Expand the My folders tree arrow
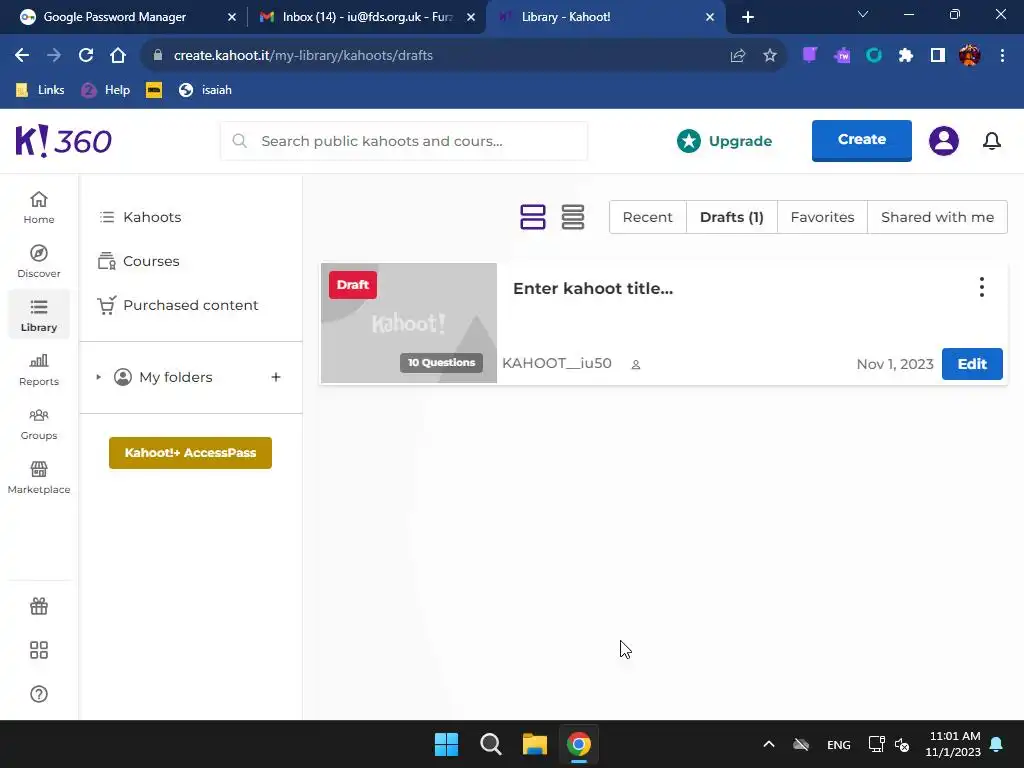 pos(98,377)
